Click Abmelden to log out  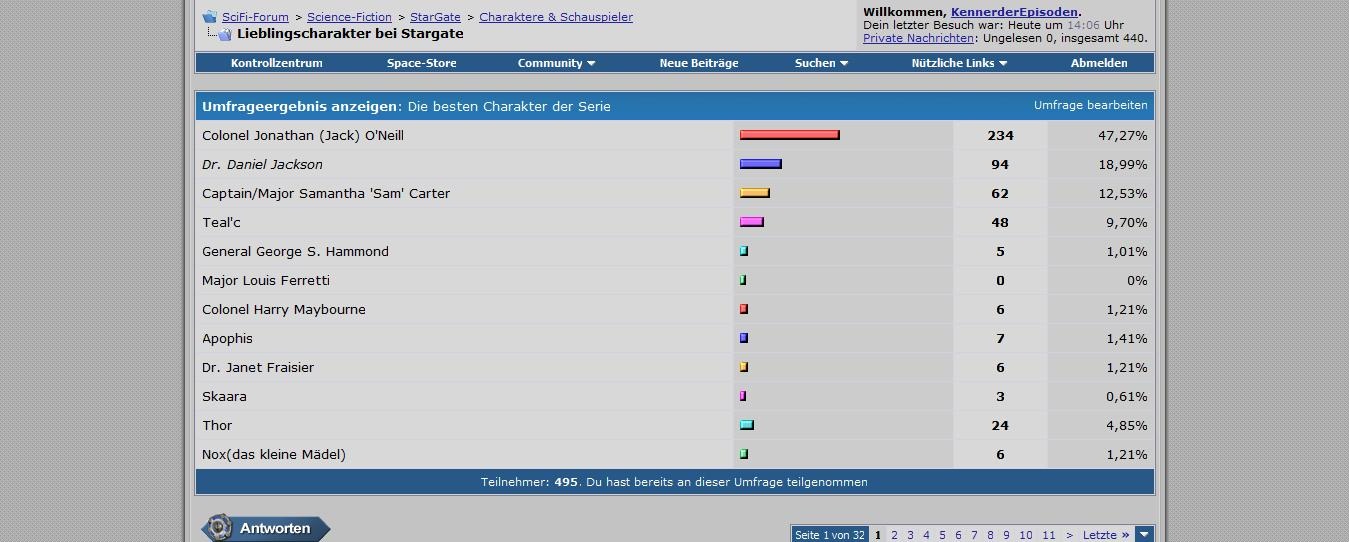[x=1098, y=63]
